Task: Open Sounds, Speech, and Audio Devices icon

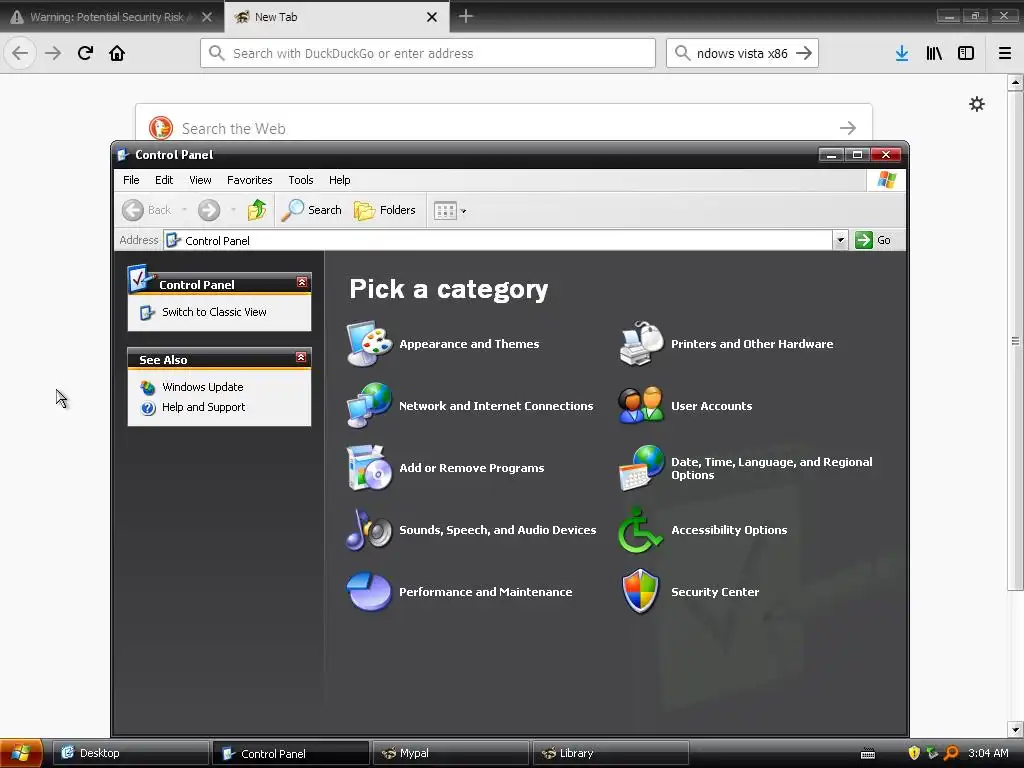Action: tap(369, 530)
